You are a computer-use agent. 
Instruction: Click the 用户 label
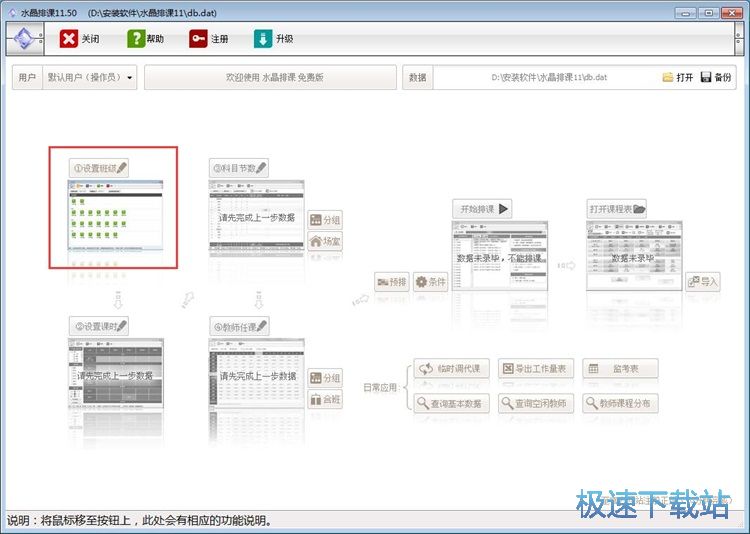27,78
